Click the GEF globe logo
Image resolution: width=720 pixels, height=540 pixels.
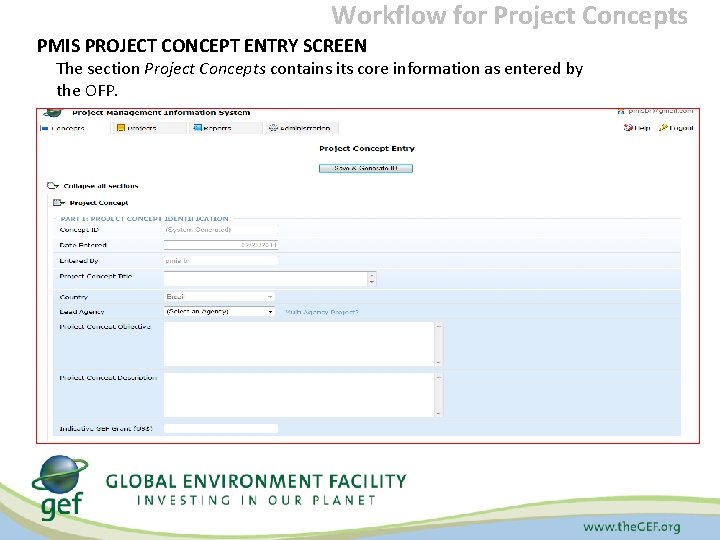coord(60,474)
